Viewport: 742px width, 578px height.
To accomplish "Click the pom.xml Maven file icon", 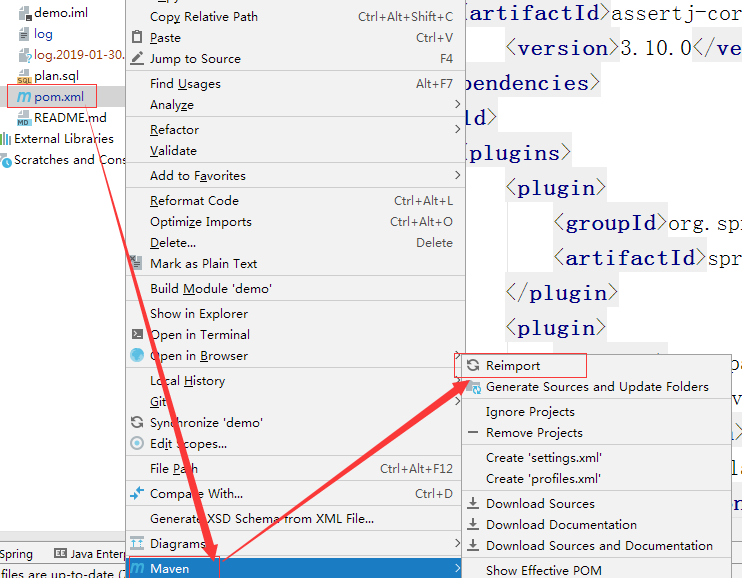I will (24, 97).
